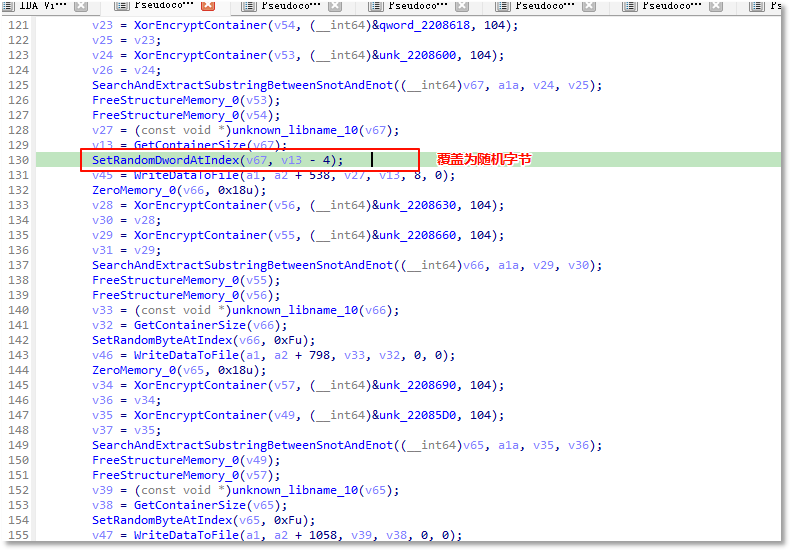792x551 pixels.
Task: Click the red Chinese annotation text
Action: (484, 160)
